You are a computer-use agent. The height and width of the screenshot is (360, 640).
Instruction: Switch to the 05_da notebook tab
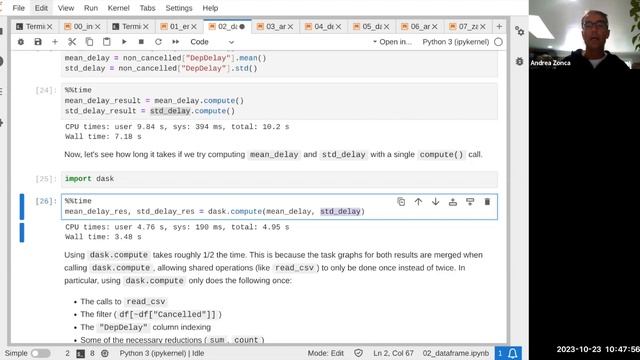click(371, 27)
